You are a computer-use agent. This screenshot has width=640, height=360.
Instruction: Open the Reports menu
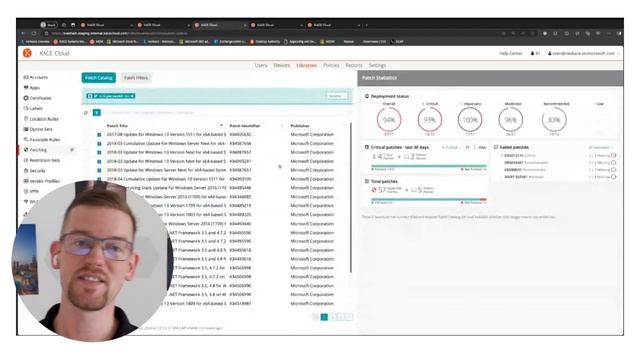tap(354, 65)
